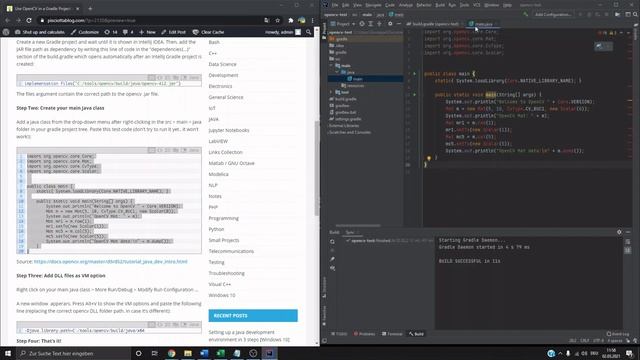Select resources folder in project tree

pos(353,85)
